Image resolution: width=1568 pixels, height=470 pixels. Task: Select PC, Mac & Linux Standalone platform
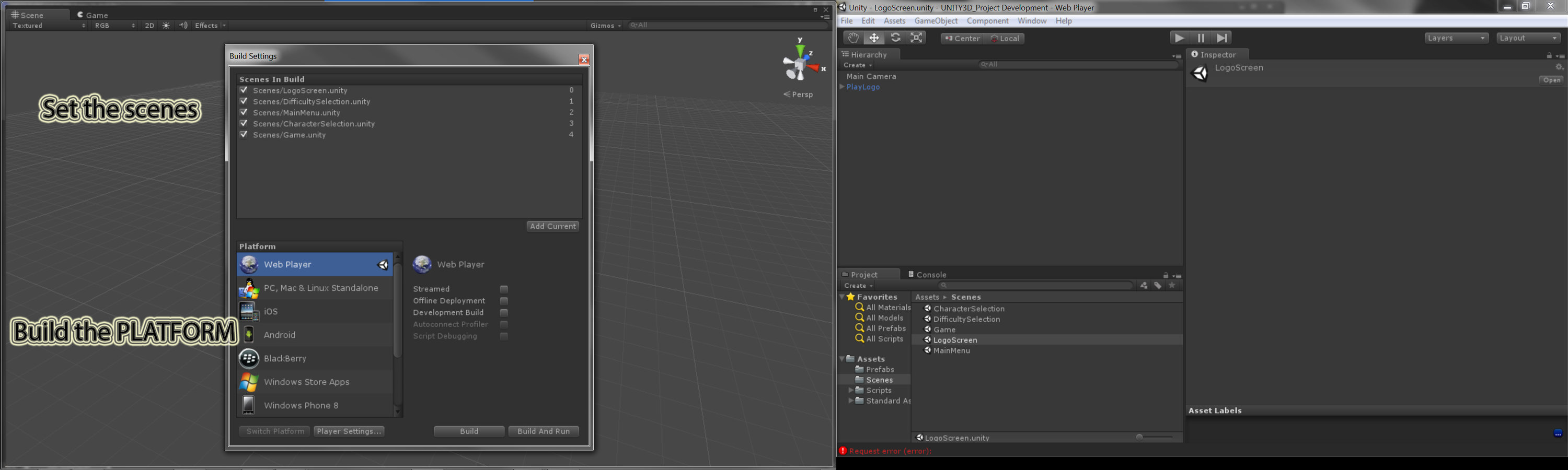coord(315,288)
